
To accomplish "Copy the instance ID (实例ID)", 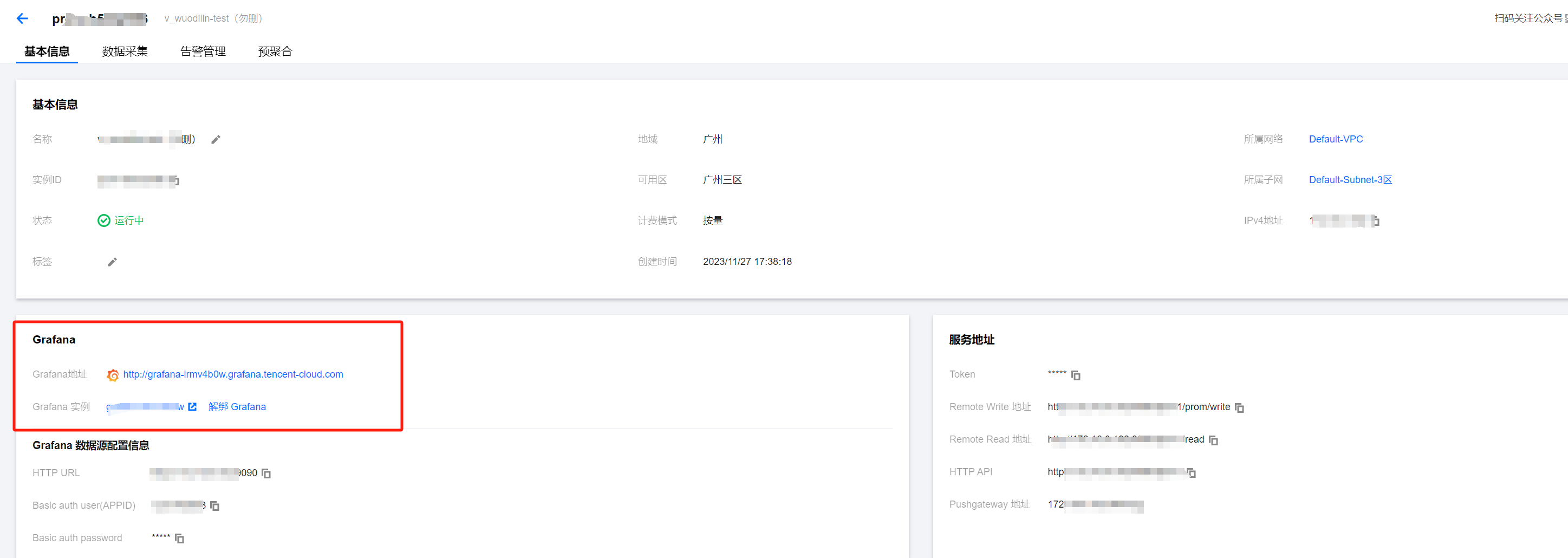I will [176, 181].
